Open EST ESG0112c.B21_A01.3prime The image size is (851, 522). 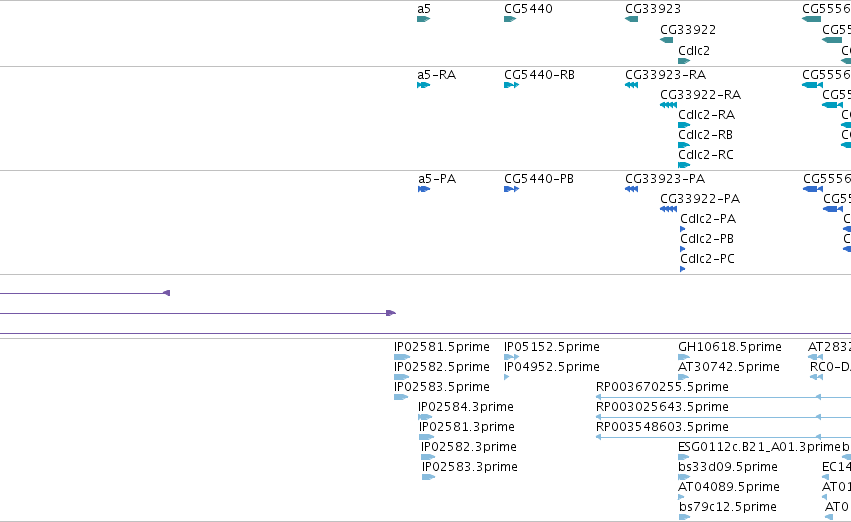tap(683, 457)
